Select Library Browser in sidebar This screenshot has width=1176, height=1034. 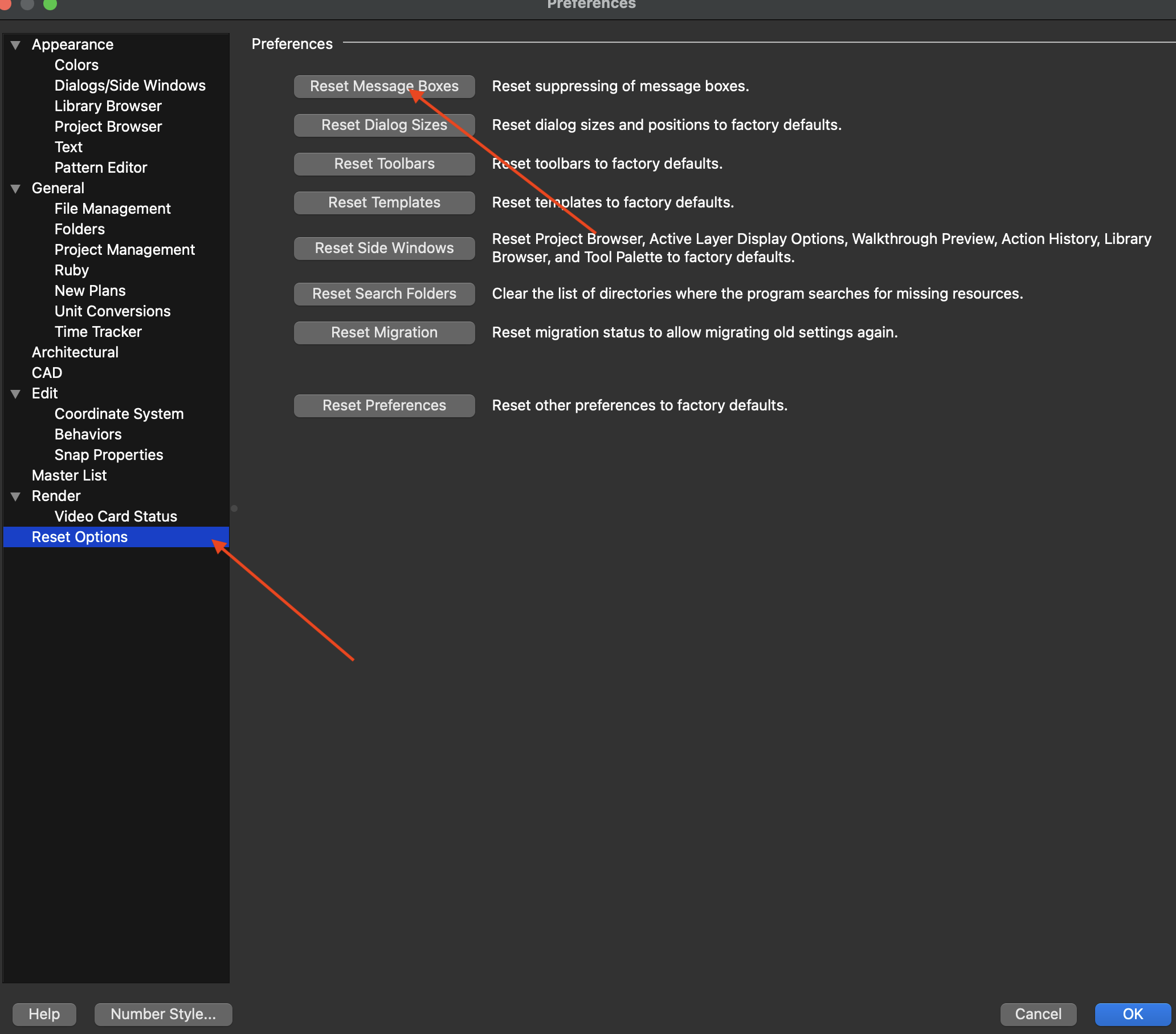click(108, 106)
